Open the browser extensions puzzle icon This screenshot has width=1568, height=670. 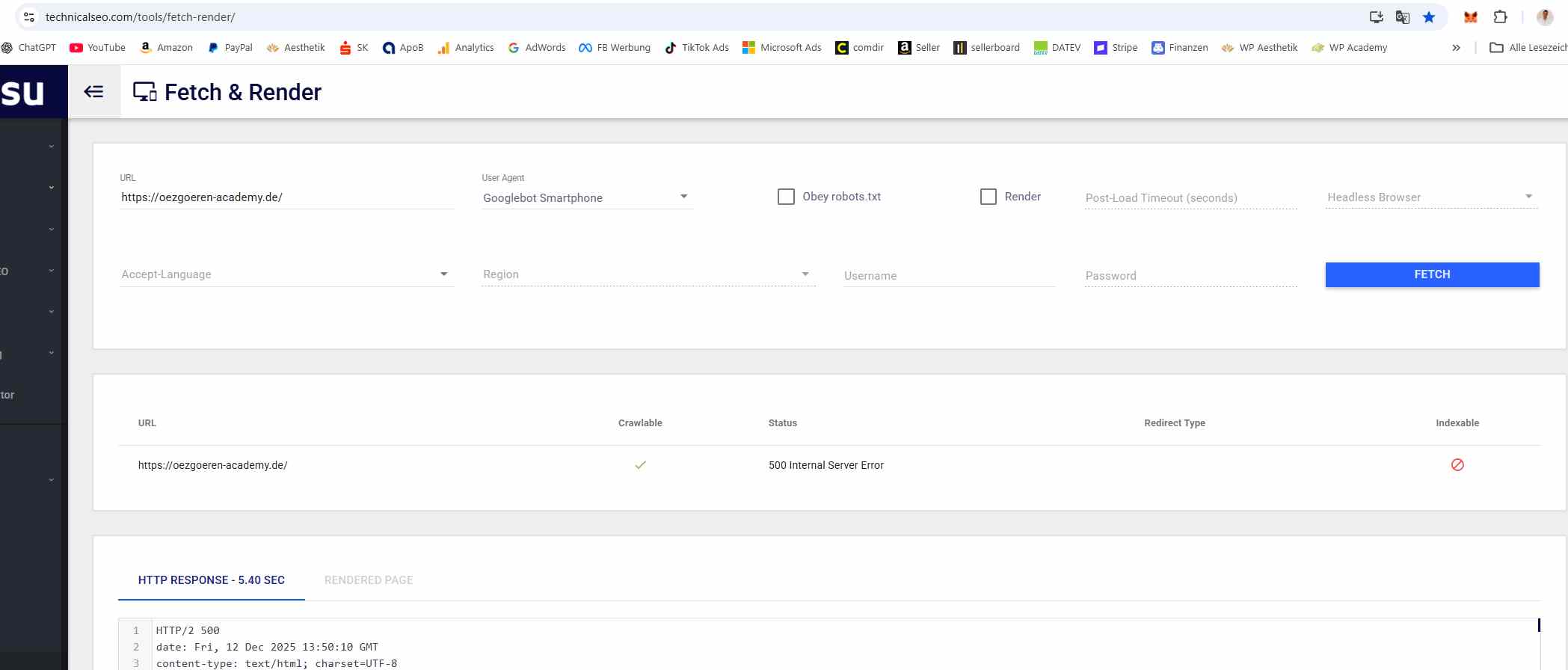click(1500, 17)
